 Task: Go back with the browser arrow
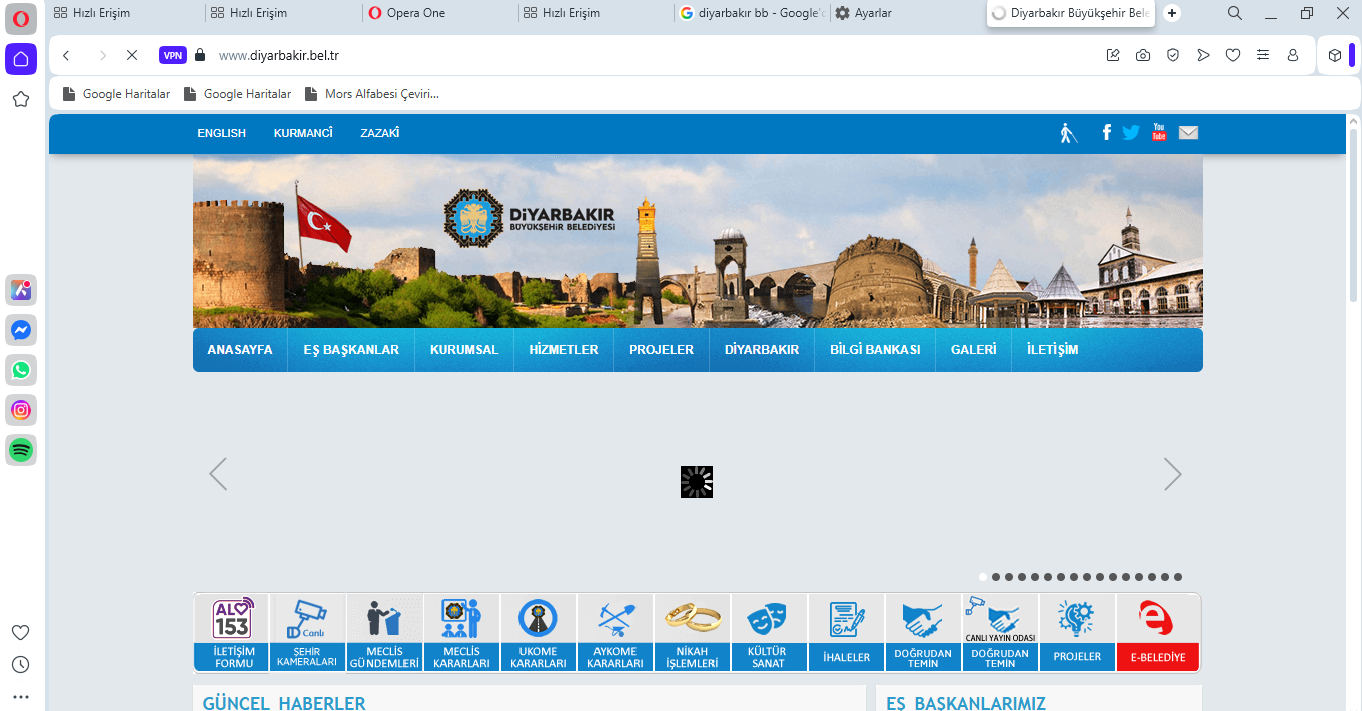click(x=66, y=56)
